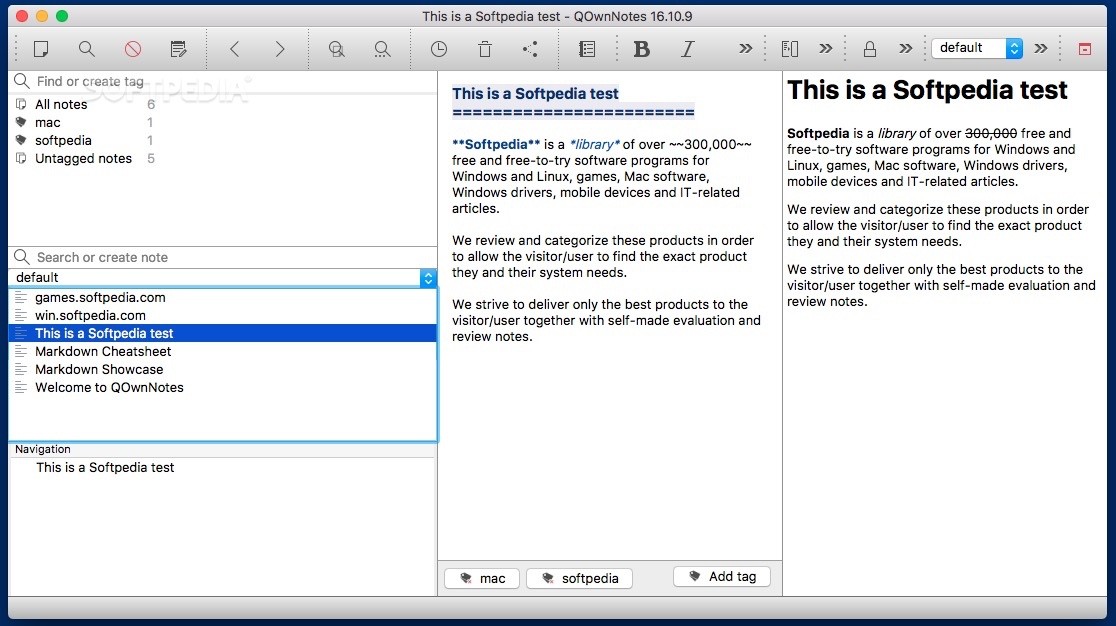Expand hidden formatting toolbar items
The image size is (1116, 626).
[x=745, y=48]
